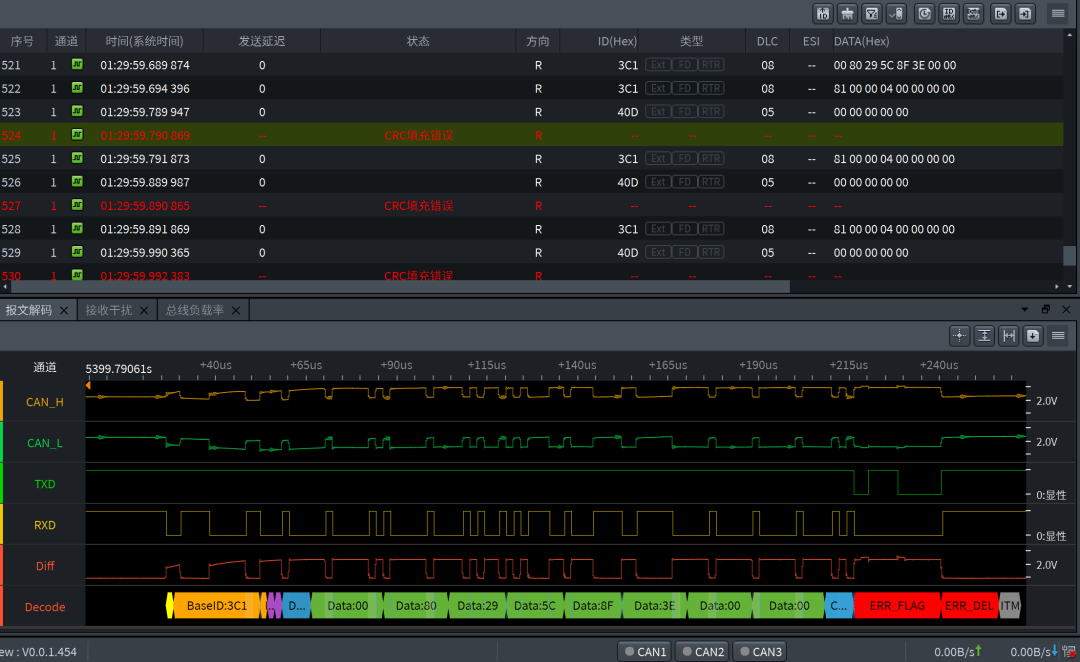Toggle the FD flag in row 522
This screenshot has width=1080, height=662.
click(685, 88)
